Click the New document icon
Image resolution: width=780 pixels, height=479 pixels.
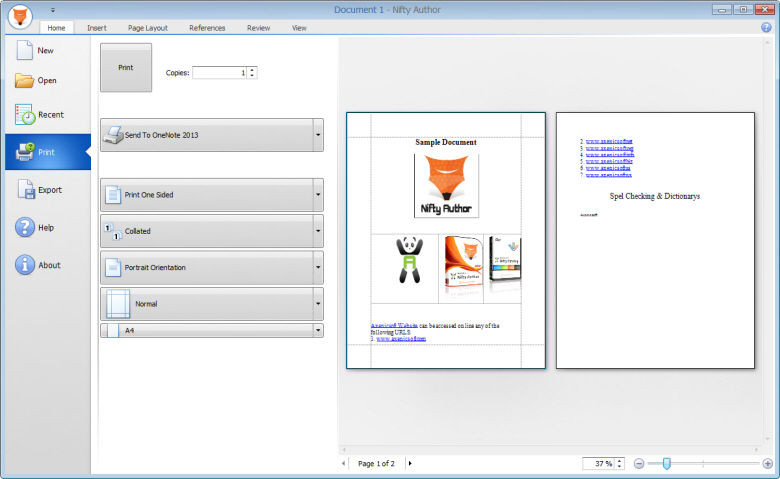[26, 50]
